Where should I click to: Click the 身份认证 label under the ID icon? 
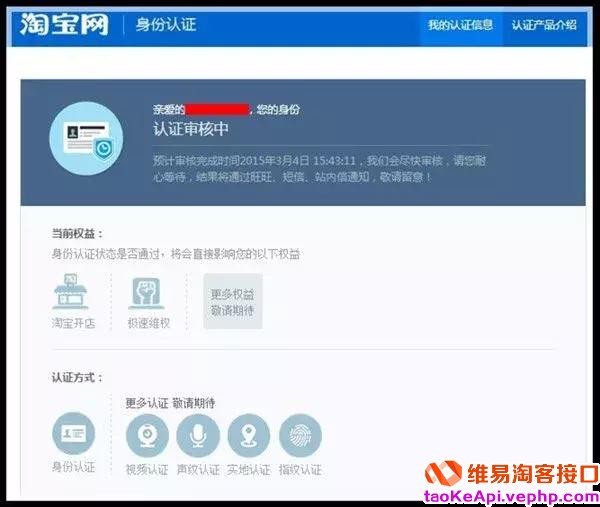73,467
